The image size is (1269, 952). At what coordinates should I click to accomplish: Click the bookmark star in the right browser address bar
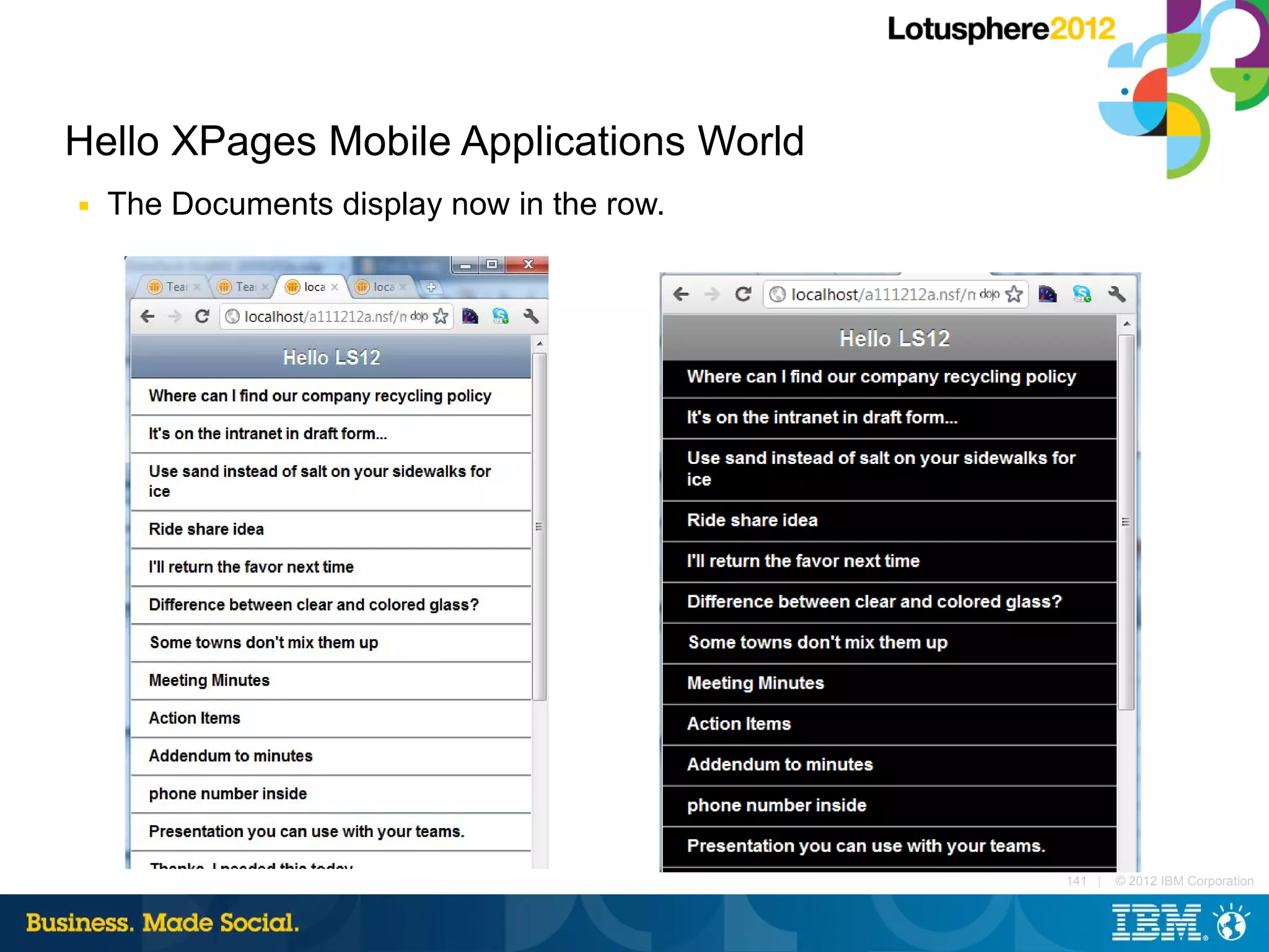(x=1014, y=294)
